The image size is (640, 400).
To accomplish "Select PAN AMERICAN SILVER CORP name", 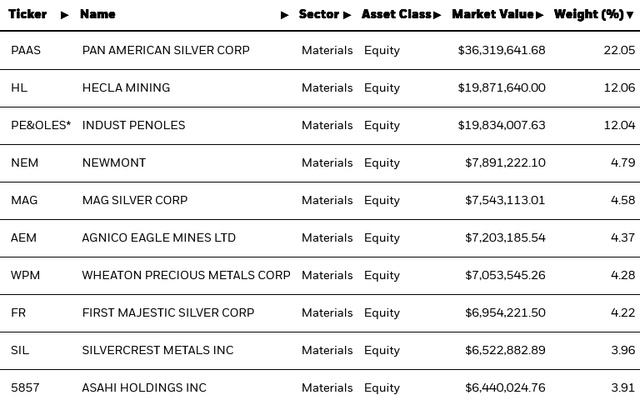I will (x=166, y=50).
